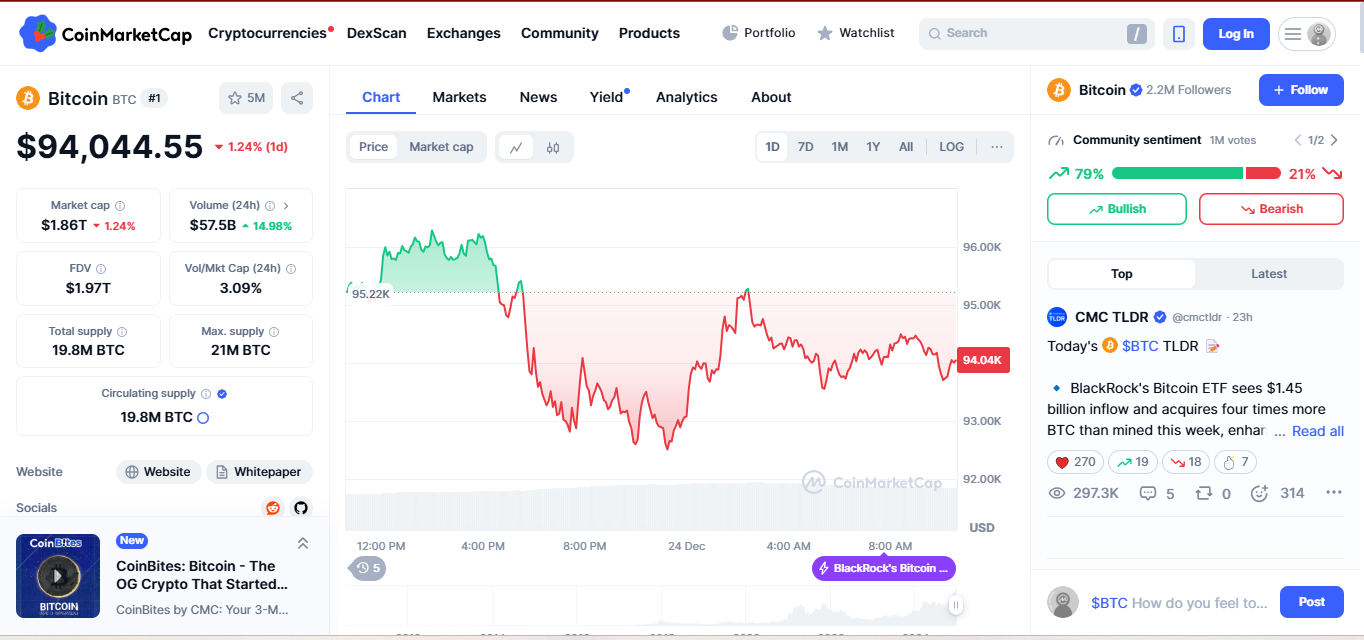Click the mobile app phone icon
Viewport: 1364px width, 640px height.
pyautogui.click(x=1179, y=34)
